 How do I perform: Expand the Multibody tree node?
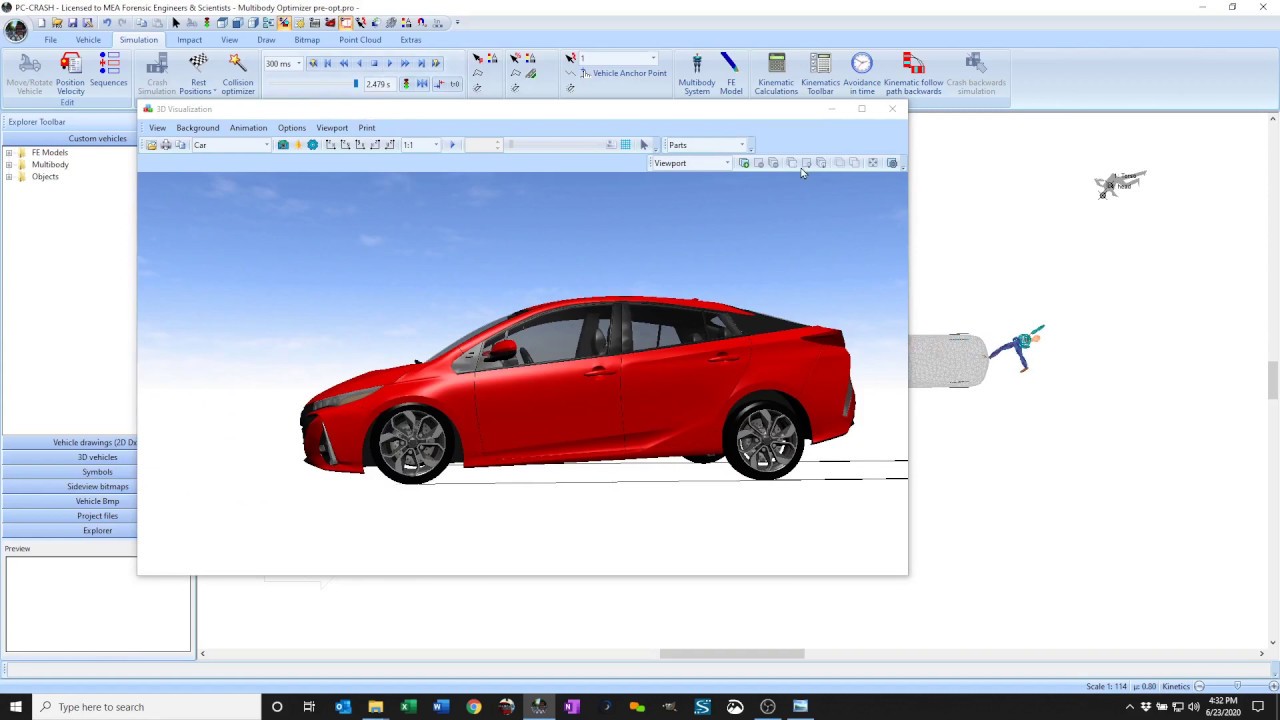click(x=9, y=165)
